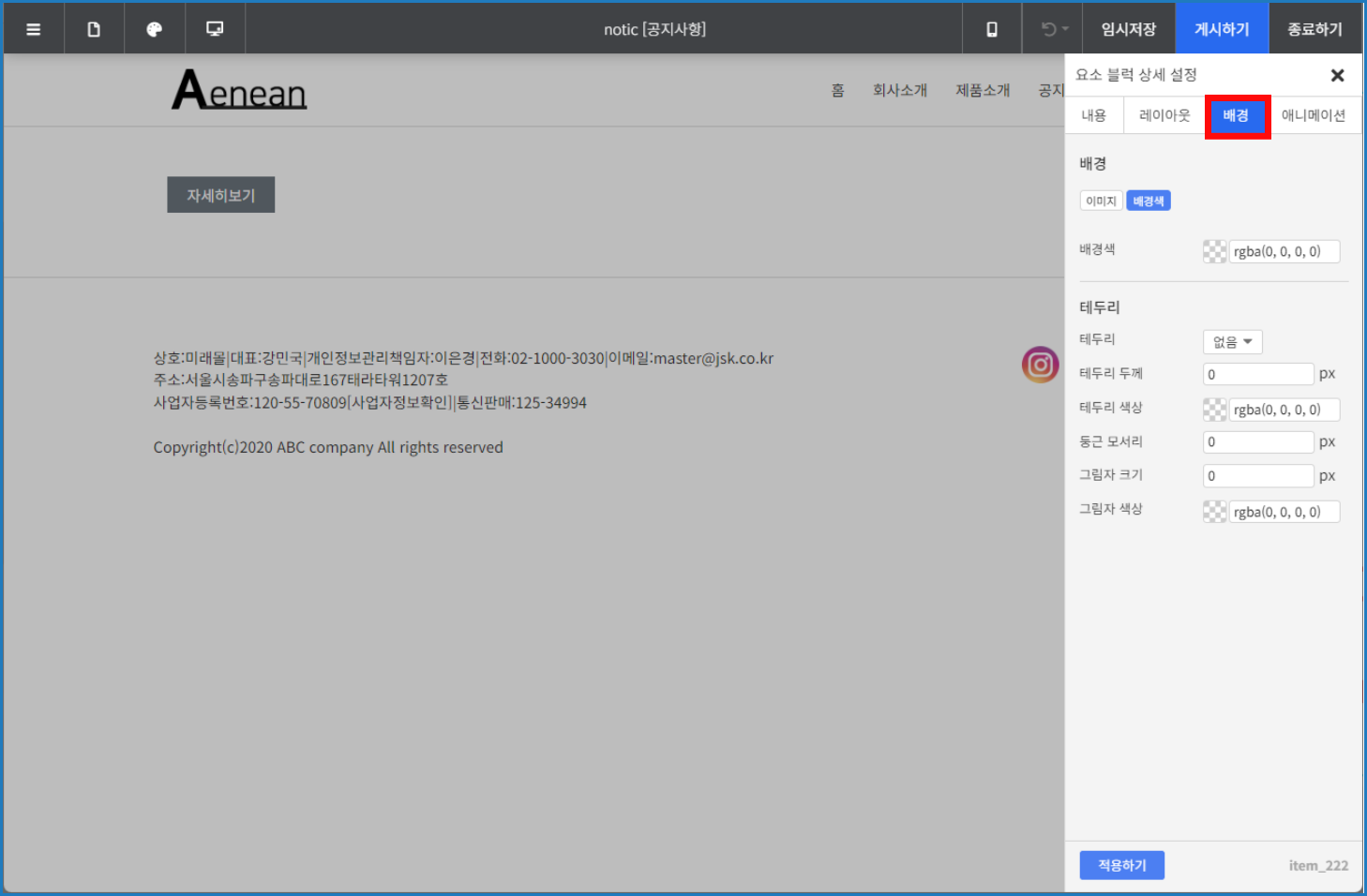Click the page document icon
This screenshot has height=896, width=1367.
coord(94,29)
